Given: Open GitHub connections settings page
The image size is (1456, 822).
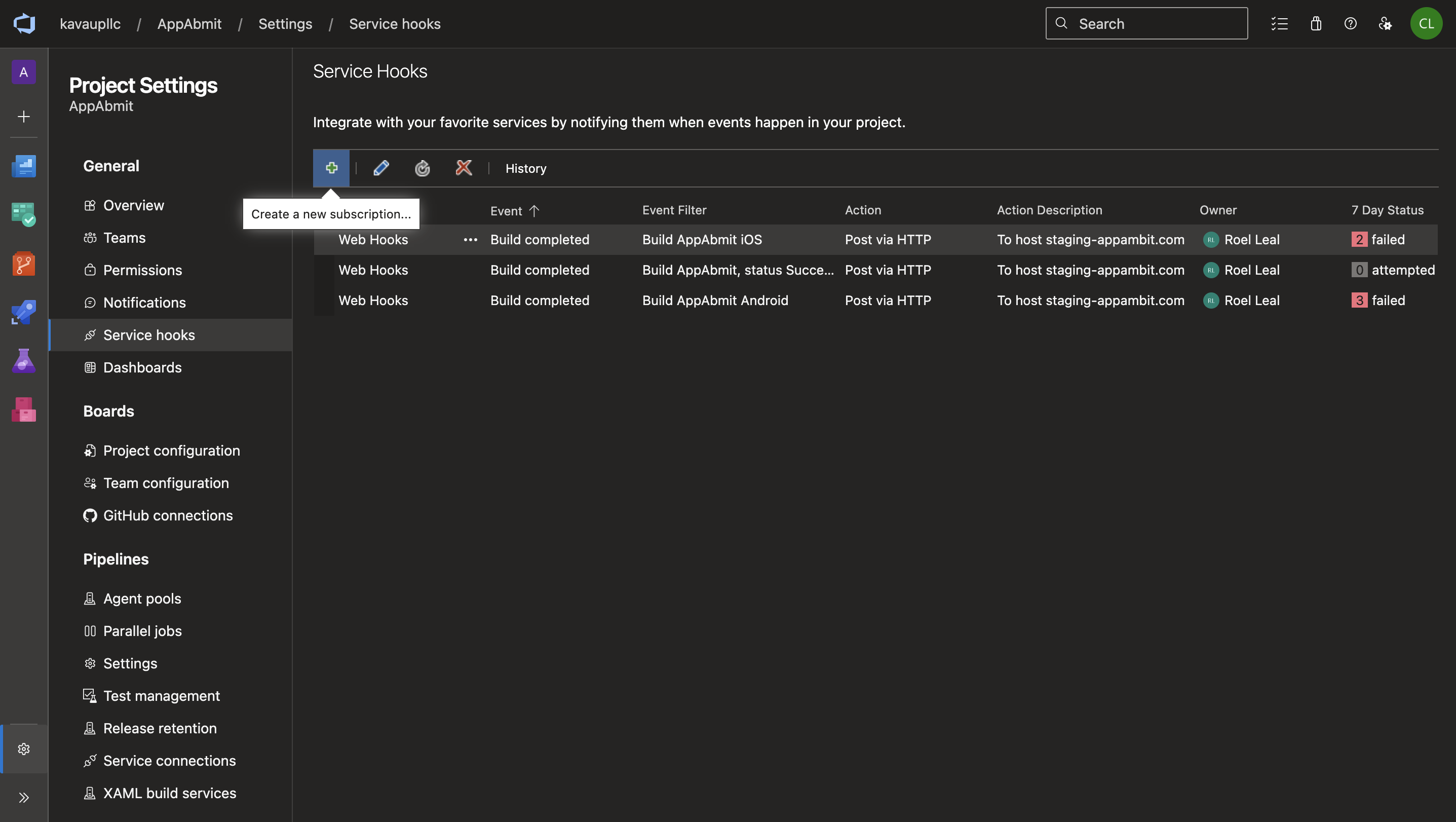Looking at the screenshot, I should coord(168,515).
